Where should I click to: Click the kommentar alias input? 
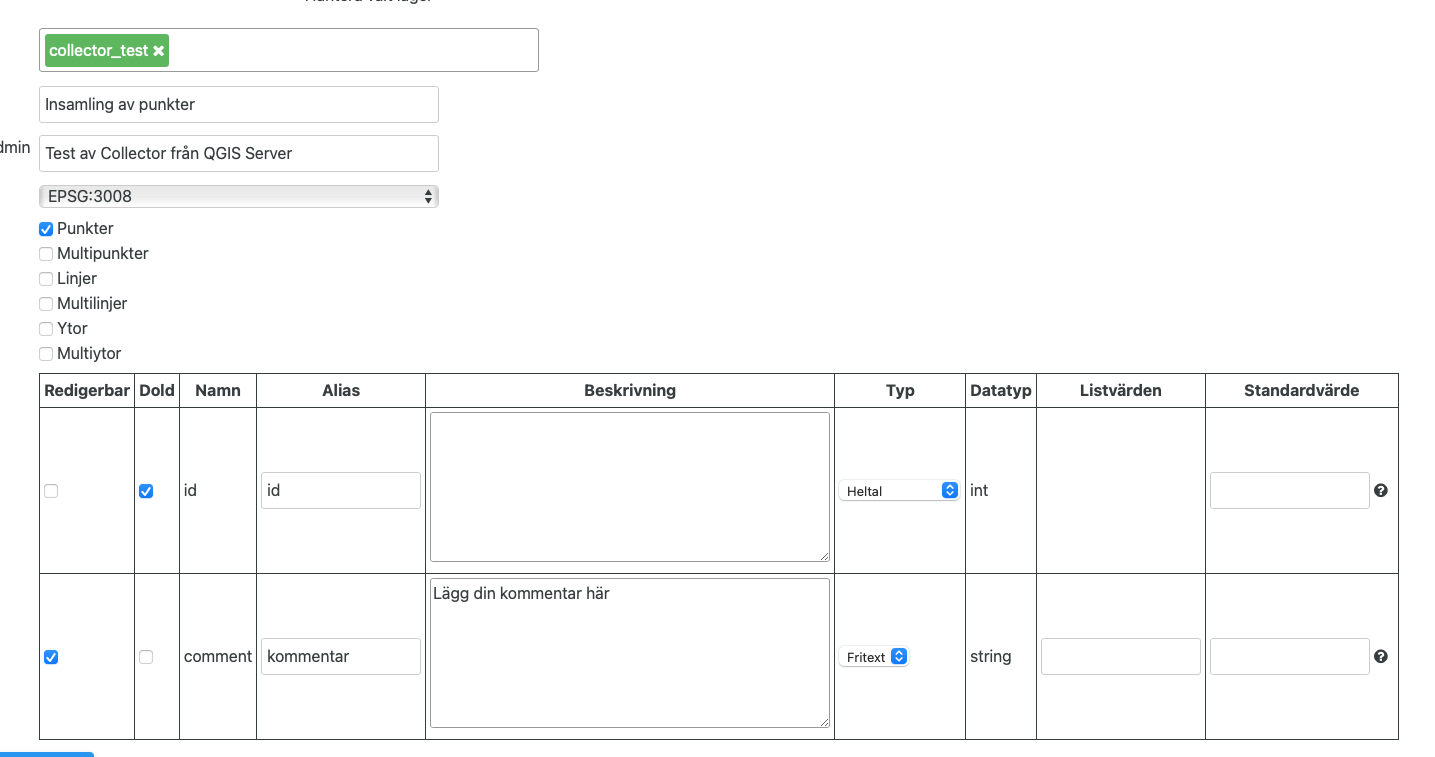point(341,657)
